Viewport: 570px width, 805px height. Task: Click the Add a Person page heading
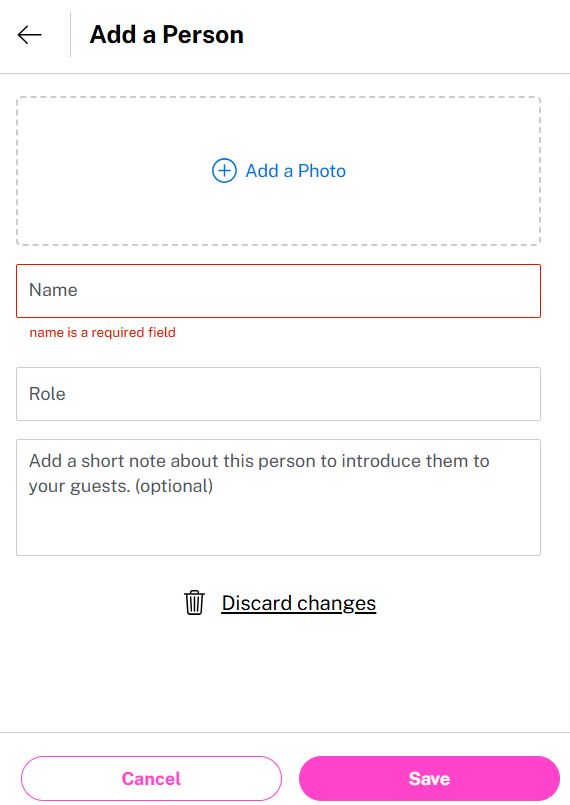pyautogui.click(x=166, y=35)
